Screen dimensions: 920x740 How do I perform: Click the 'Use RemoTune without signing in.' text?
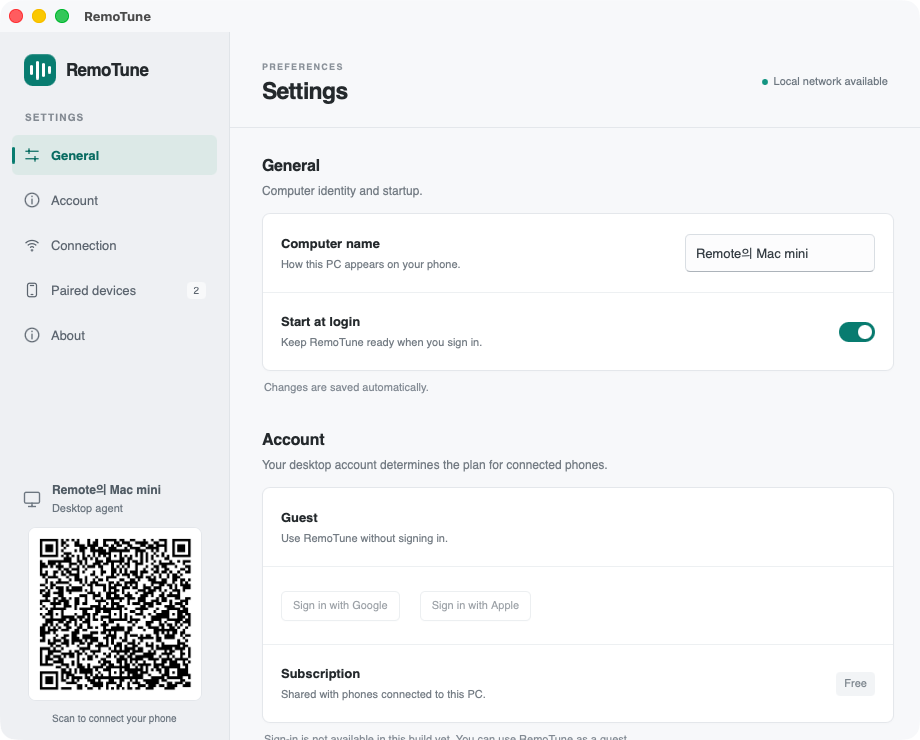pos(364,538)
